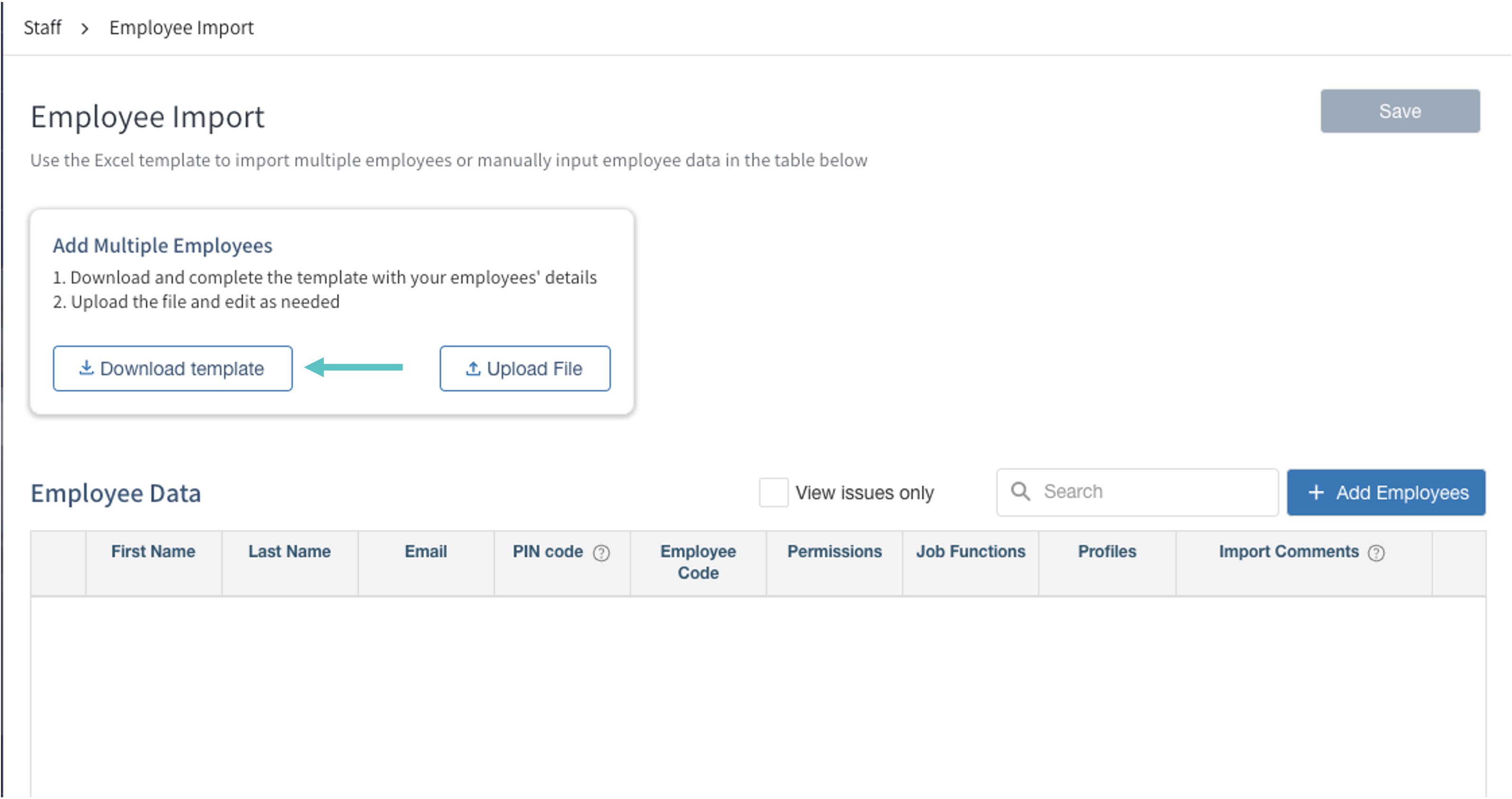Click the breadcrumb chevron after Staff

[85, 28]
